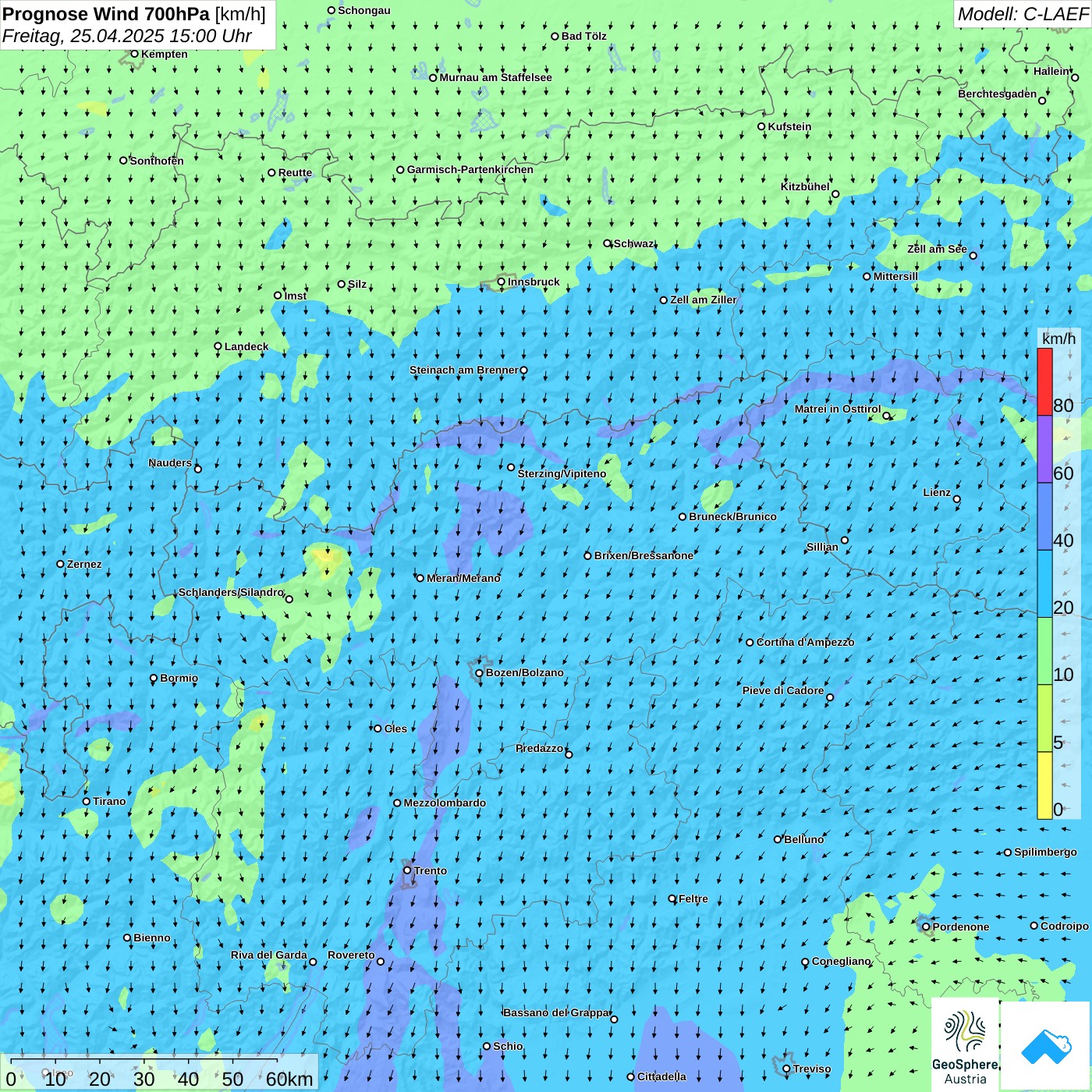Viewport: 1092px width, 1092px height.
Task: Click the blue cloud logo icon
Action: click(1045, 1047)
